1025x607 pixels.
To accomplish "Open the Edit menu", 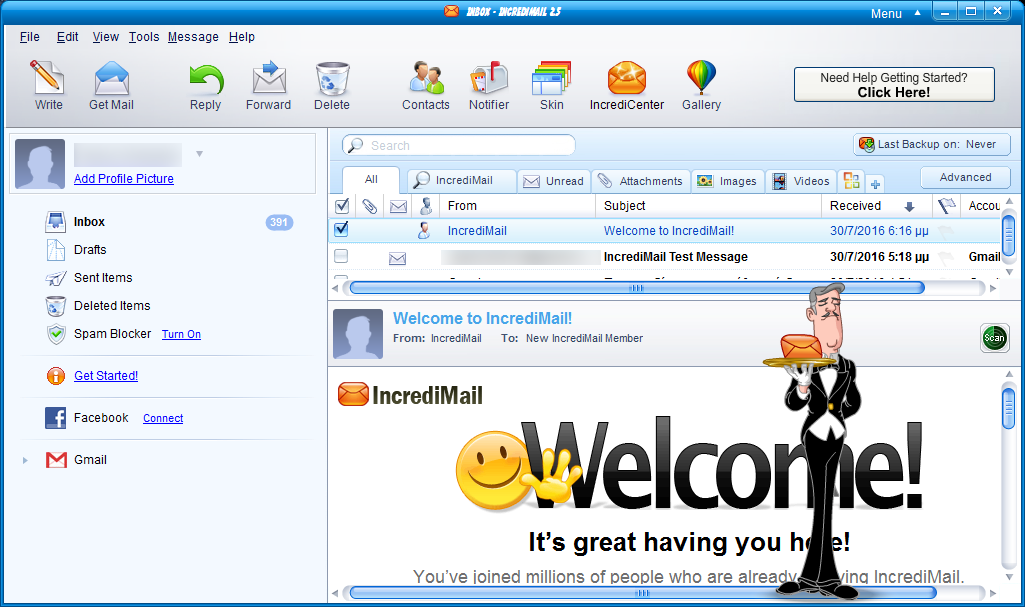I will (67, 37).
